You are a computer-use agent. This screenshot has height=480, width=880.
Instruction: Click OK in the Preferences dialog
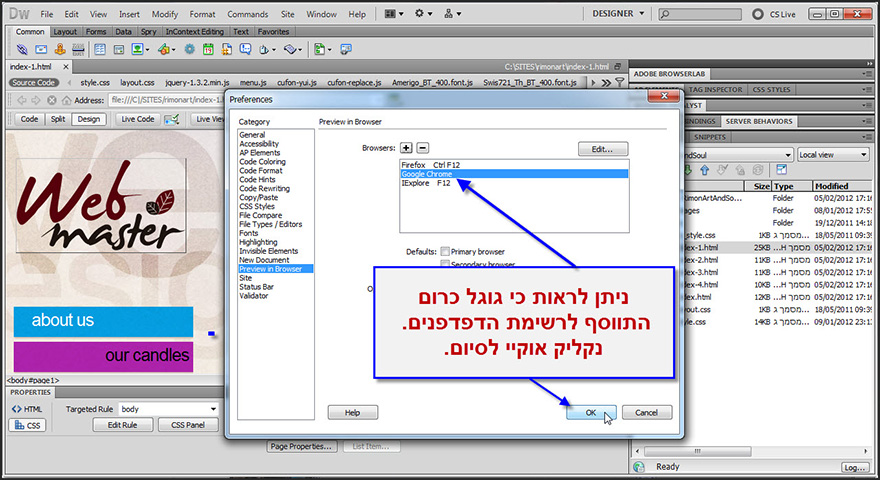591,413
